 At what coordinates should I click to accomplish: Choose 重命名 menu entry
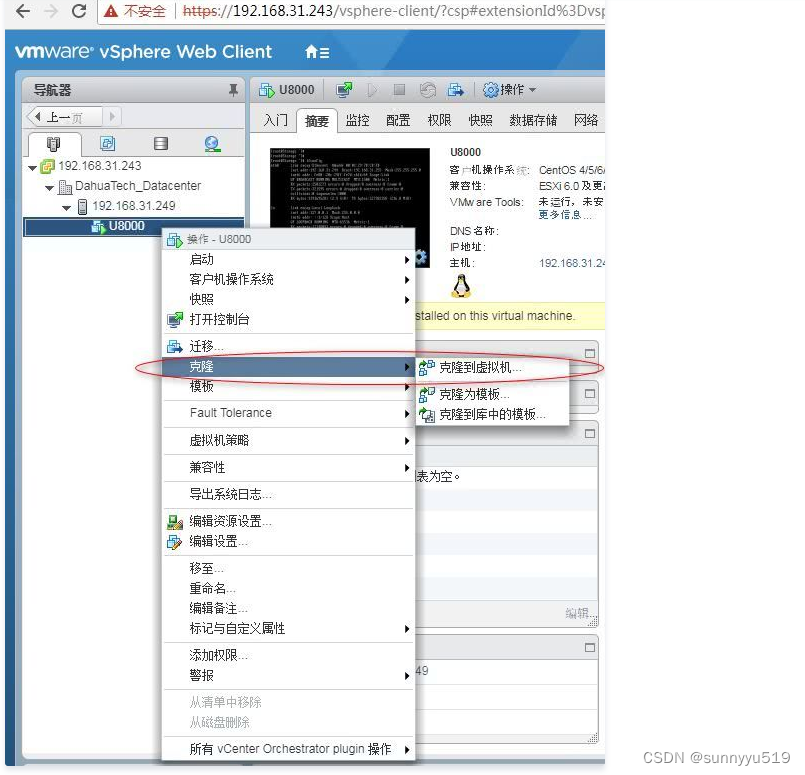coord(288,589)
